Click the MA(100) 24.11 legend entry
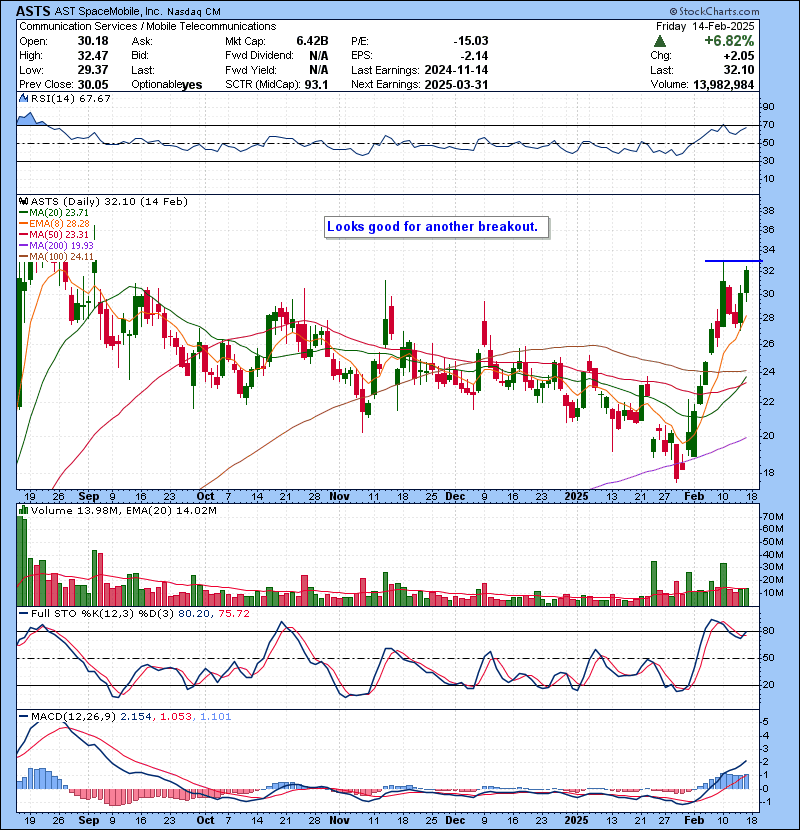Image resolution: width=800 pixels, height=830 pixels. (x=61, y=257)
